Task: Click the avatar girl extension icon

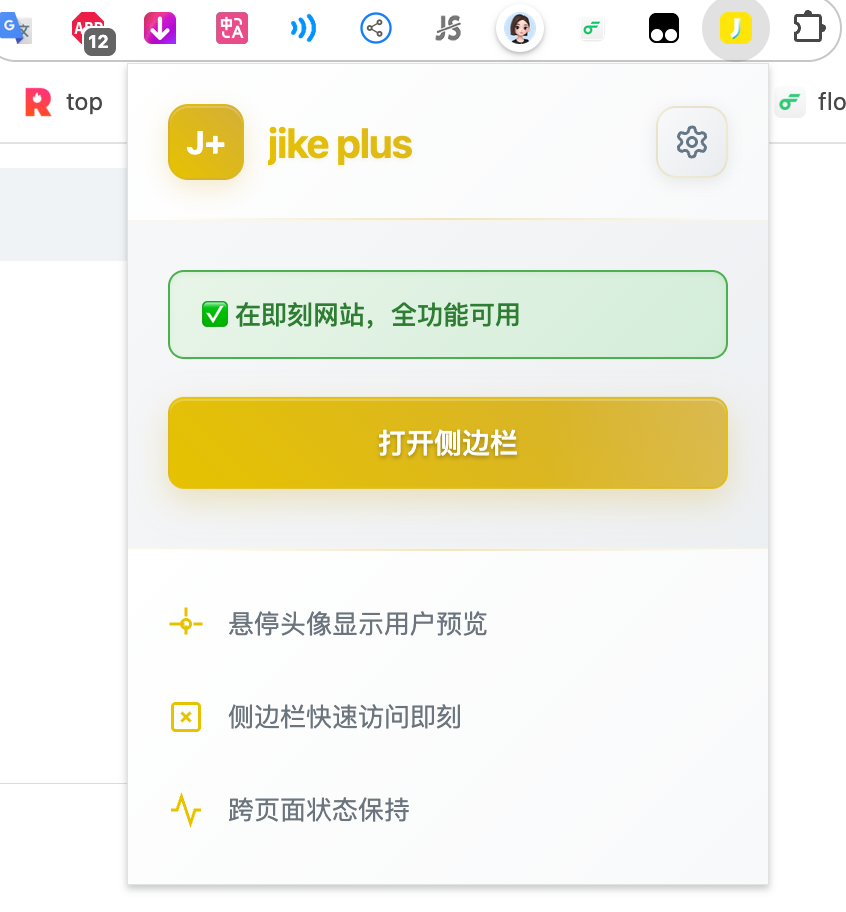Action: click(x=520, y=28)
